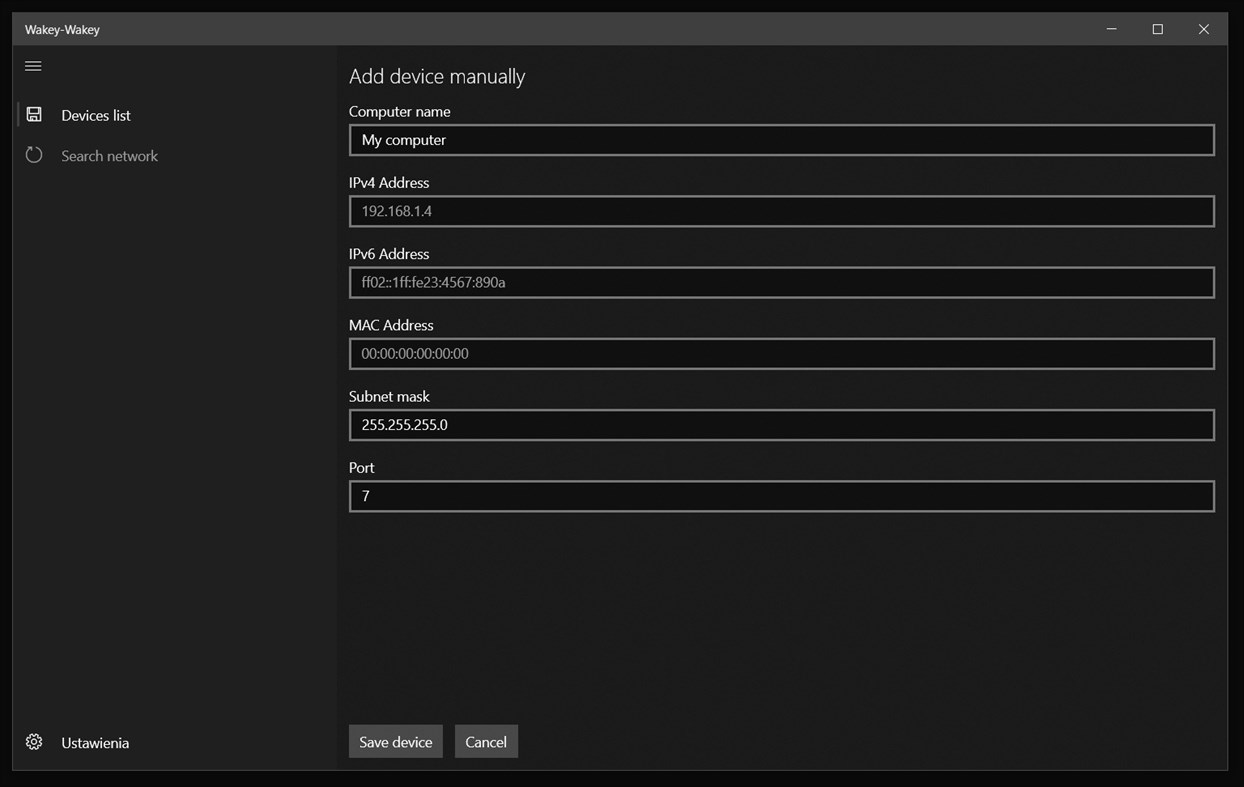Click the Add device manually heading
Image resolution: width=1244 pixels, height=787 pixels.
point(436,76)
